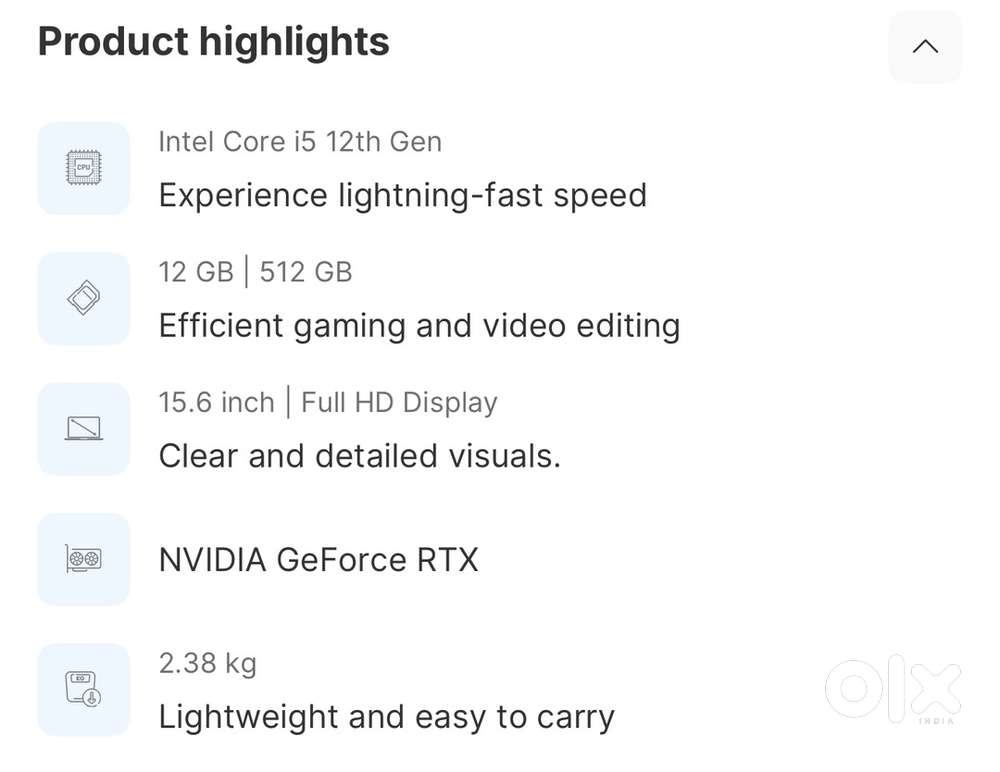This screenshot has height=772, width=1000.
Task: Click the laptop display icon
Action: (x=84, y=429)
